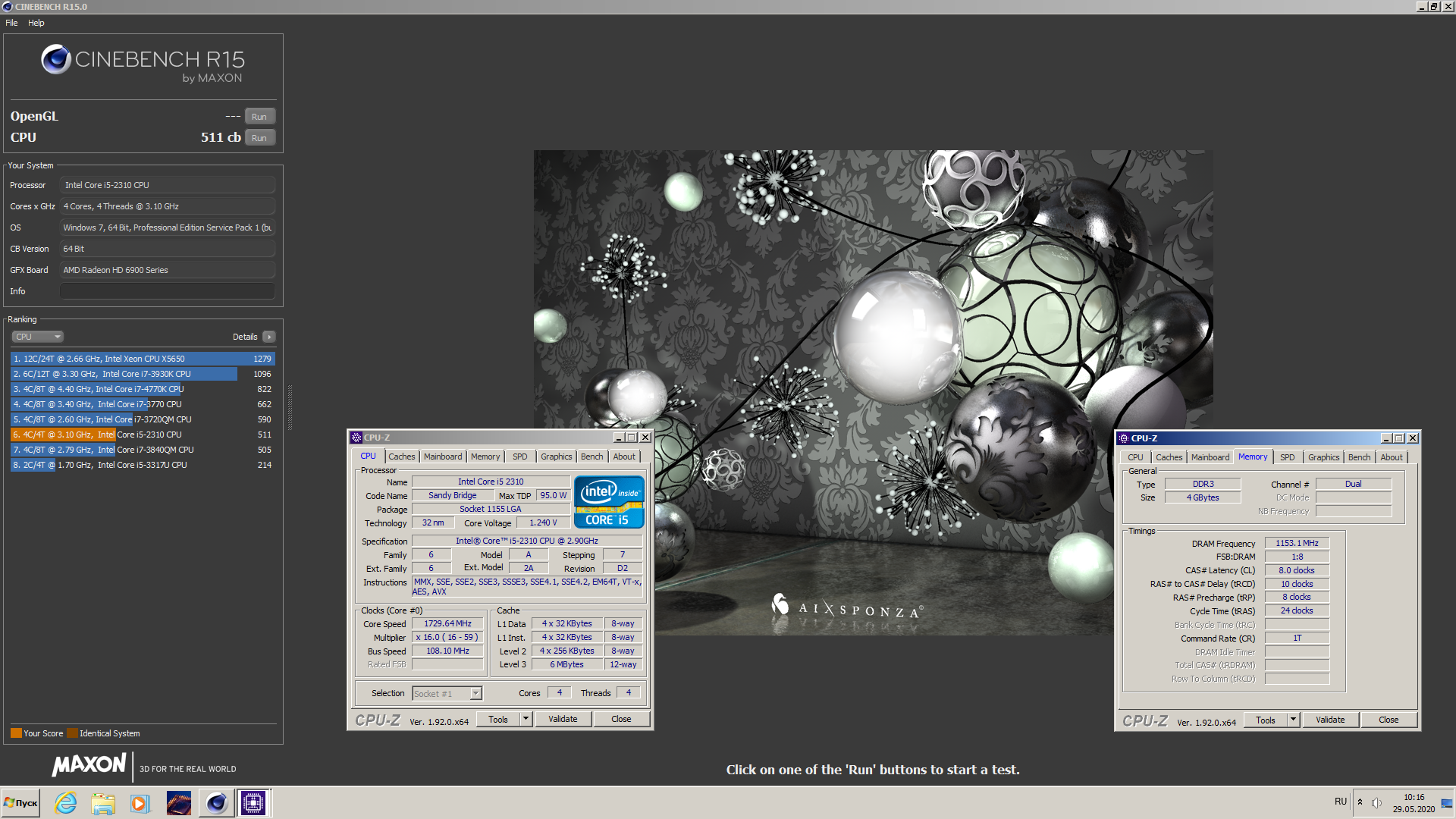
Task: Select ranking entry Intel Xeon CPU X5650
Action: click(x=143, y=359)
